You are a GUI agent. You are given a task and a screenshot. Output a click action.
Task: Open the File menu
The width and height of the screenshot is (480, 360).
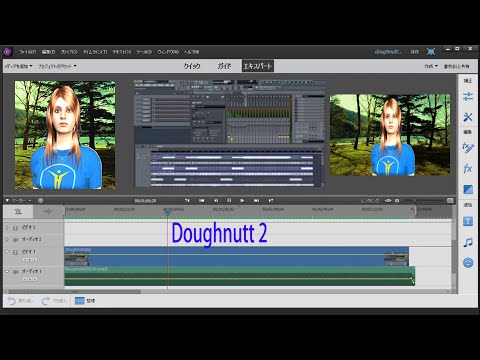tap(27, 52)
